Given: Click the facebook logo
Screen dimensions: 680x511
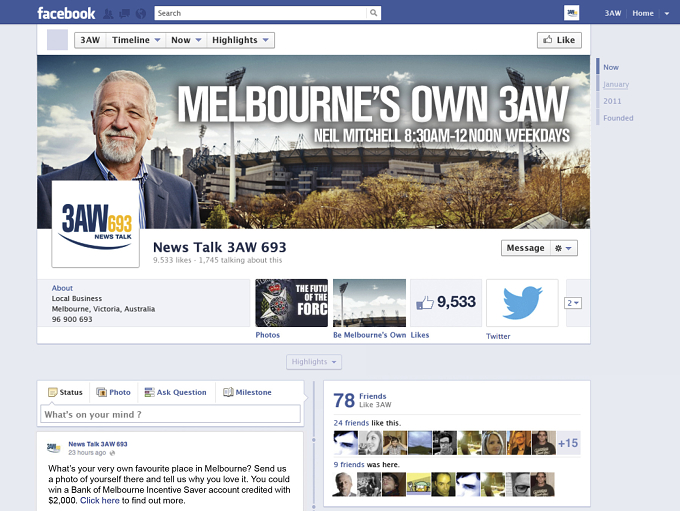Looking at the screenshot, I should 66,13.
